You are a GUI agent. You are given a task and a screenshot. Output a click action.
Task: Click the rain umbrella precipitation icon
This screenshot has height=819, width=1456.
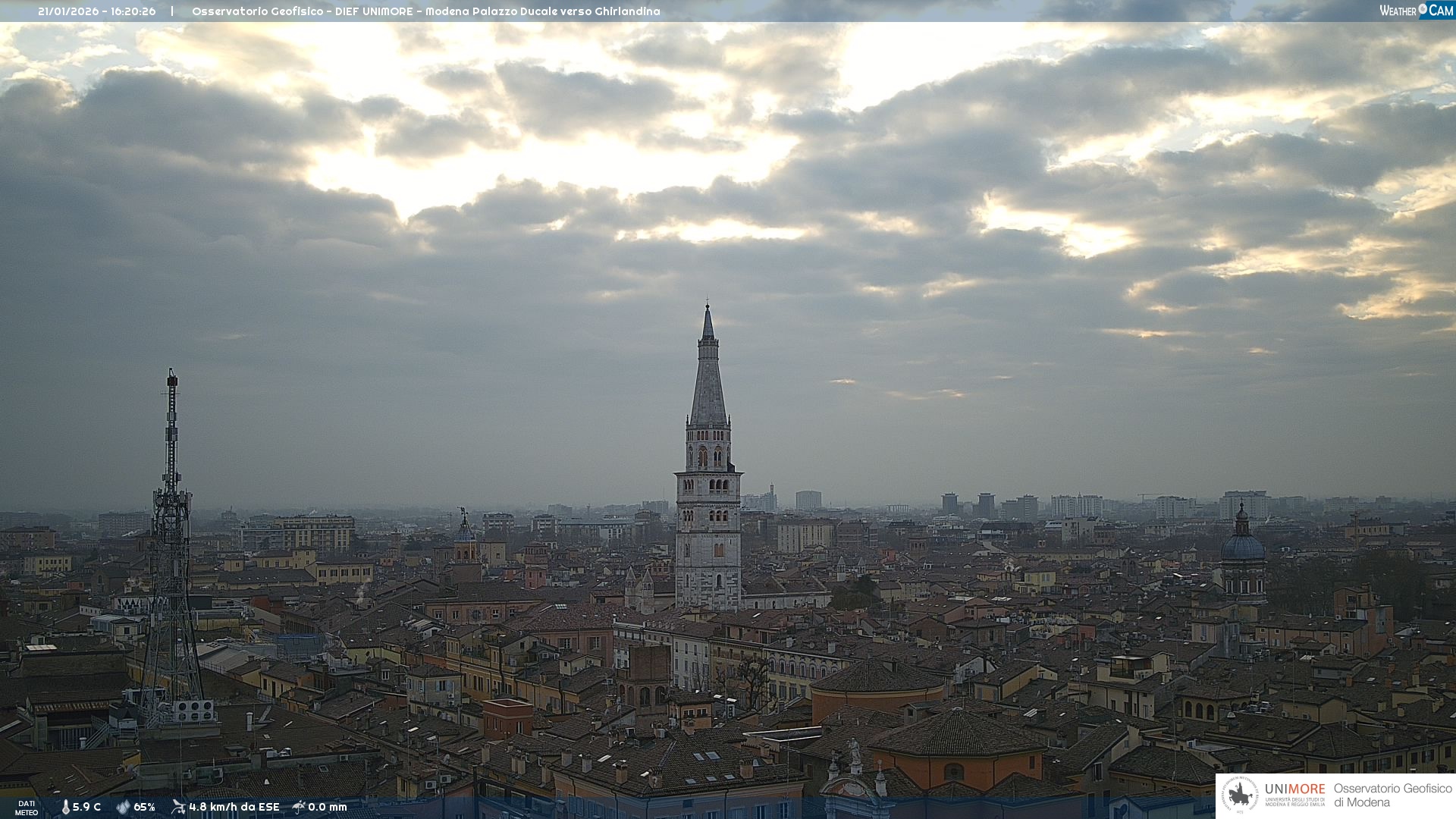coord(299,807)
